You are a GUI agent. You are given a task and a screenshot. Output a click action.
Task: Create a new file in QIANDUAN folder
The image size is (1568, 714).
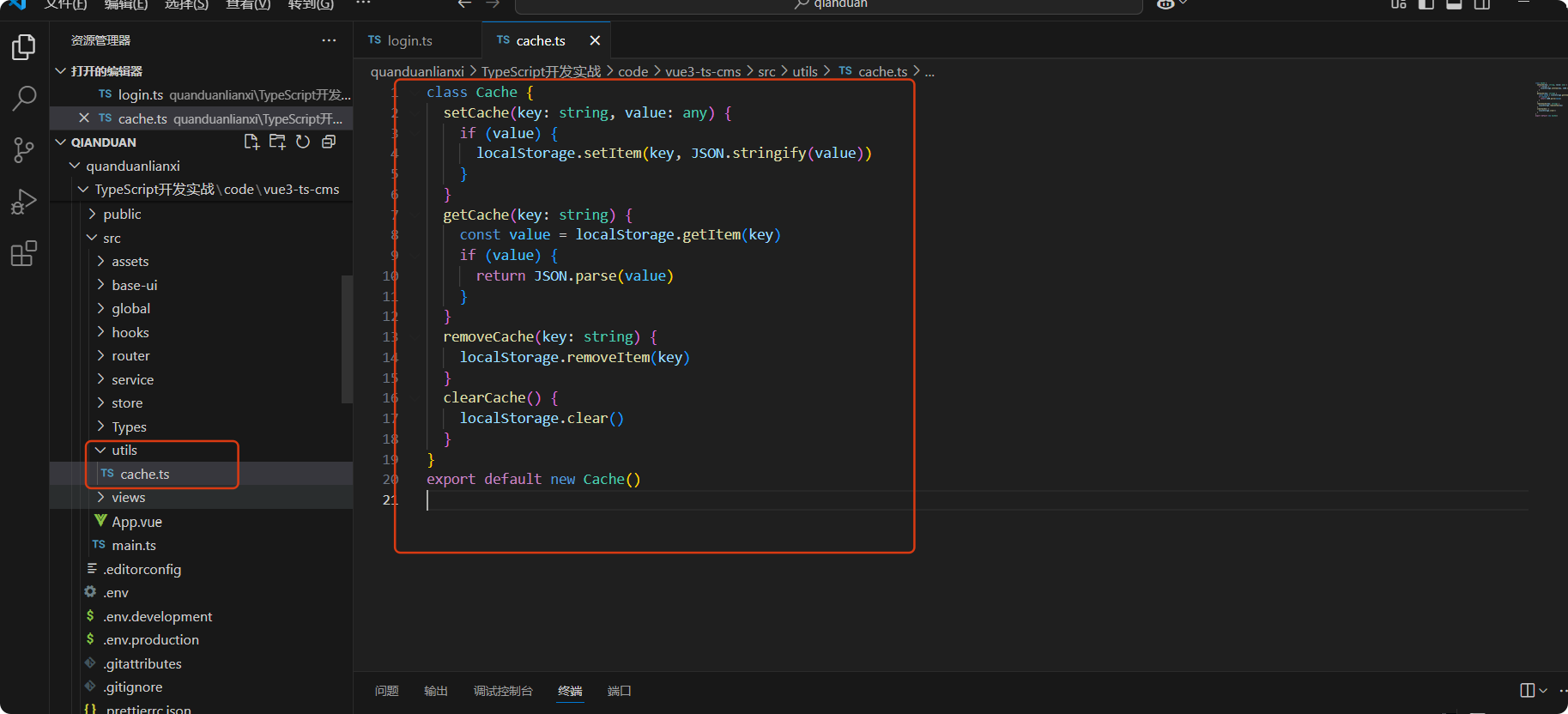pyautogui.click(x=251, y=142)
